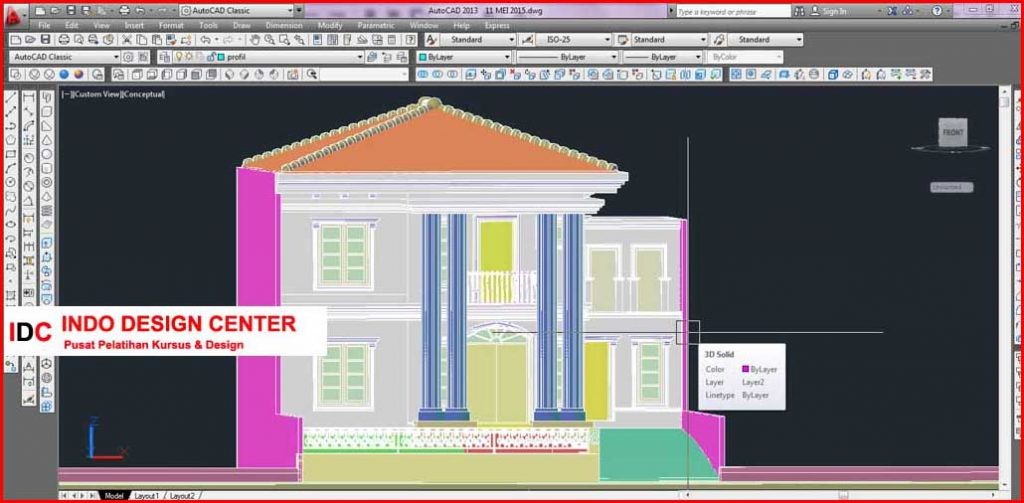Viewport: 1024px width, 503px height.
Task: Click the Cut scissors icon
Action: 127,40
